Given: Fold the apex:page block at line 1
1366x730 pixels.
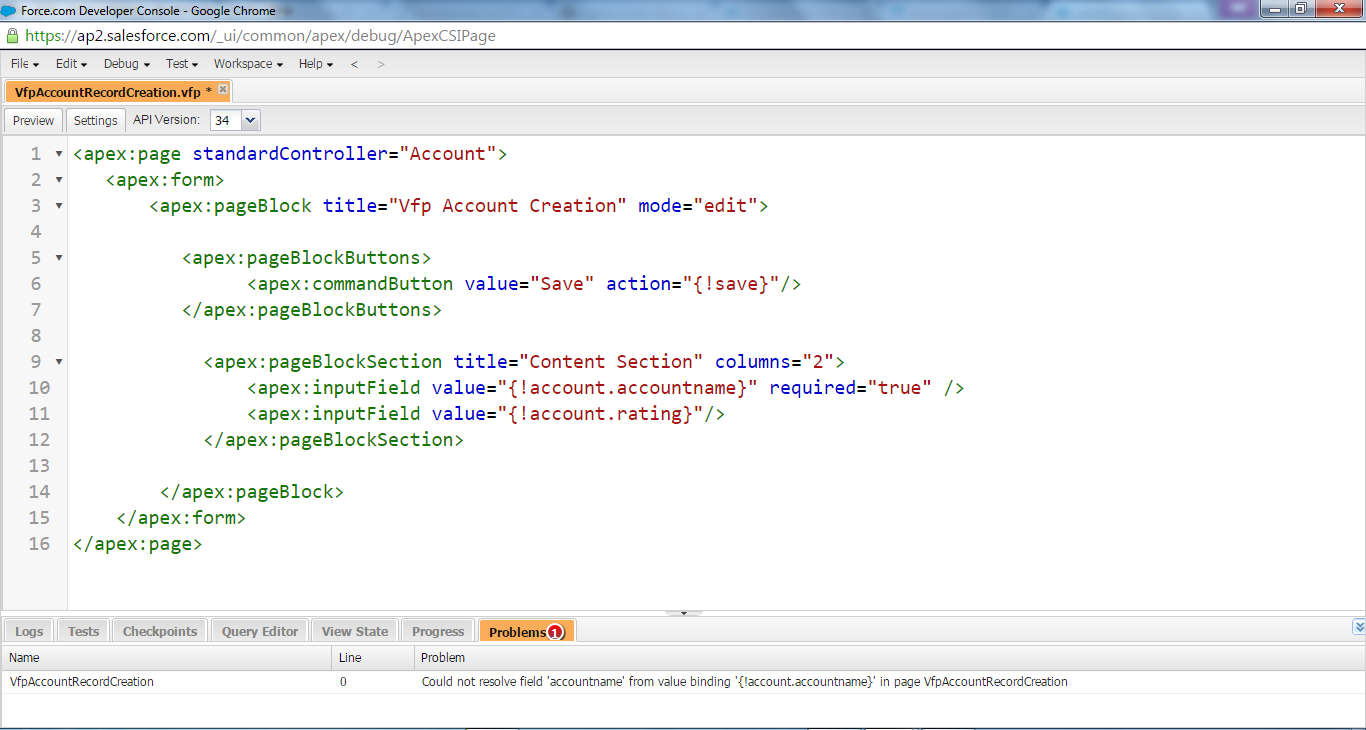Looking at the screenshot, I should [58, 154].
